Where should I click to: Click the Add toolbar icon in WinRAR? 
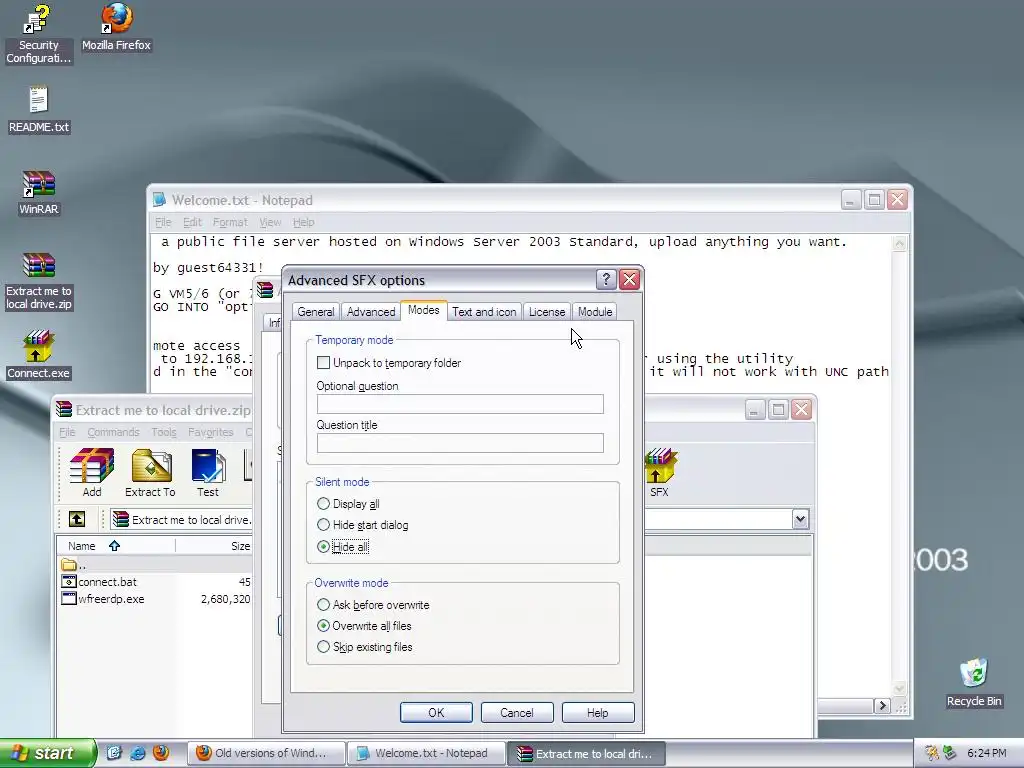point(91,473)
